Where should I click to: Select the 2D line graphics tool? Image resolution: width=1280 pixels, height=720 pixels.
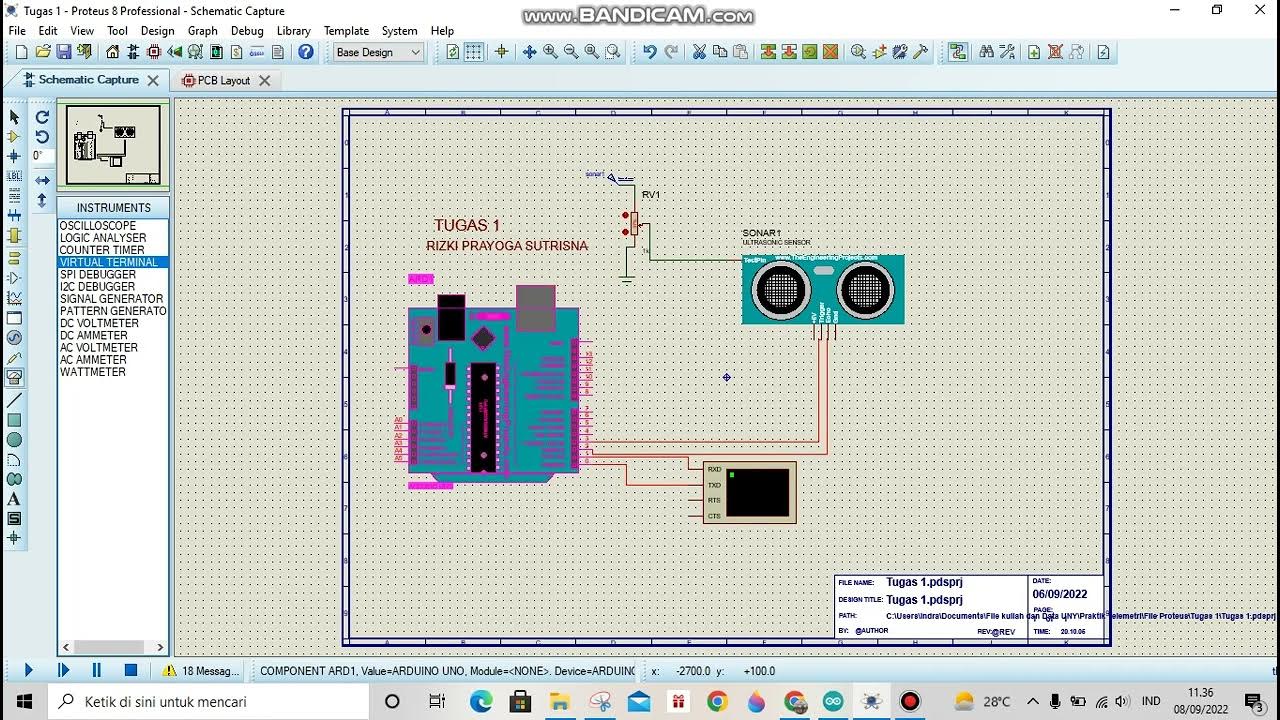14,400
